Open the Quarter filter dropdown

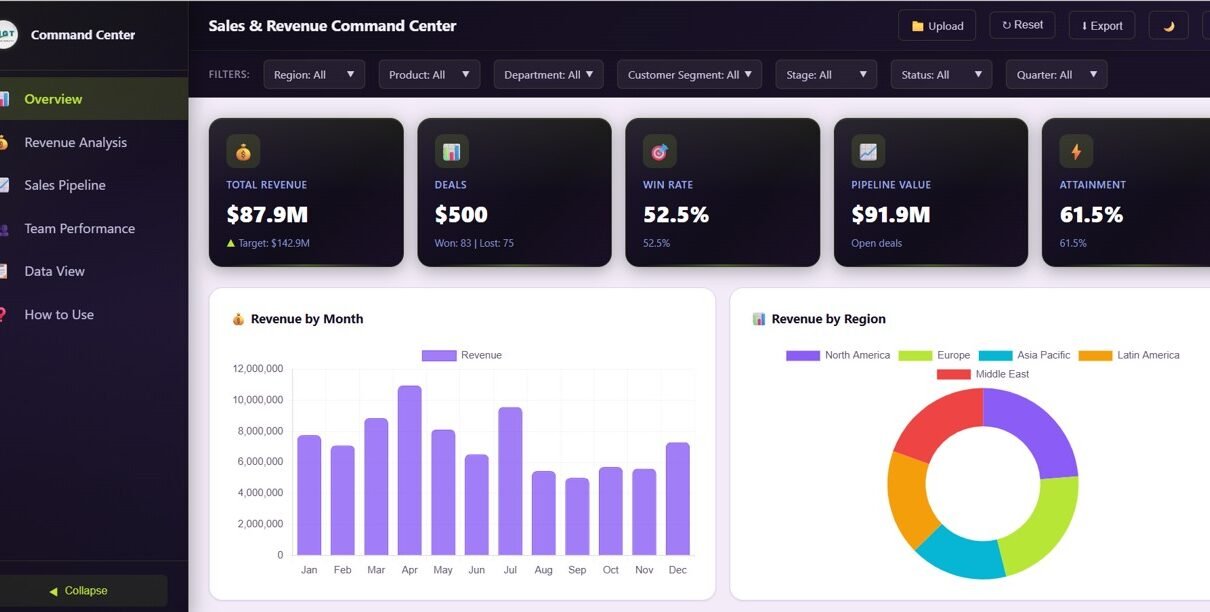(1056, 75)
